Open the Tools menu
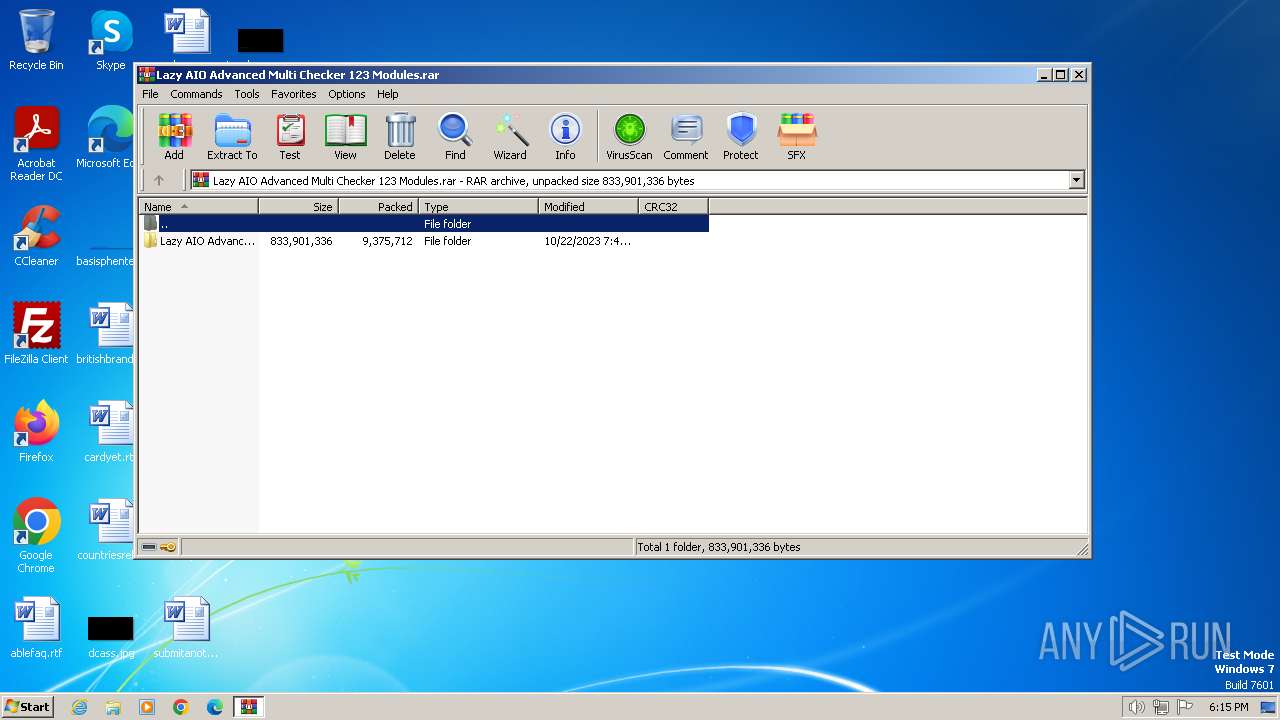Screen dimensions: 1280x720 point(247,94)
